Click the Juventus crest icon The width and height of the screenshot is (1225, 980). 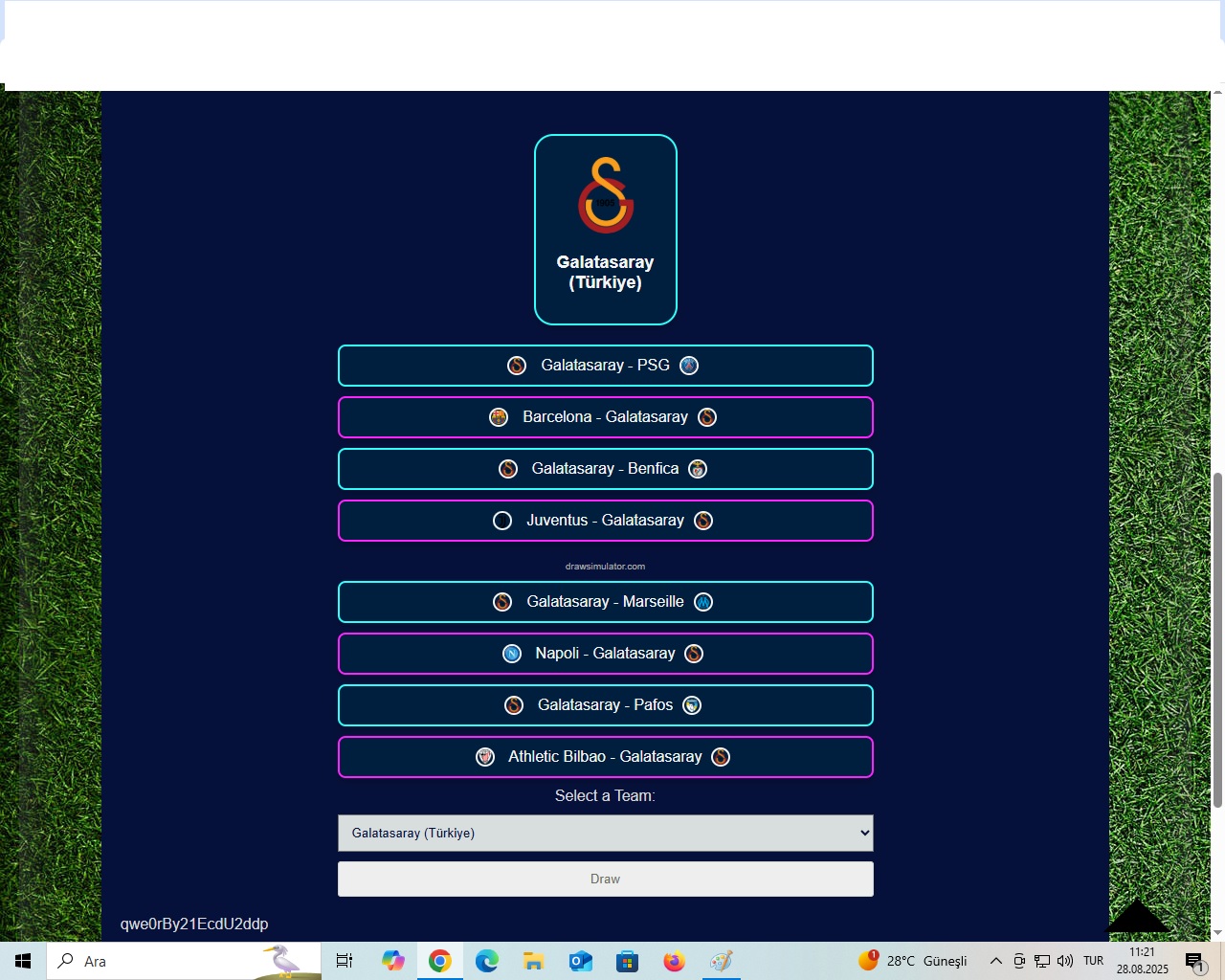click(502, 521)
